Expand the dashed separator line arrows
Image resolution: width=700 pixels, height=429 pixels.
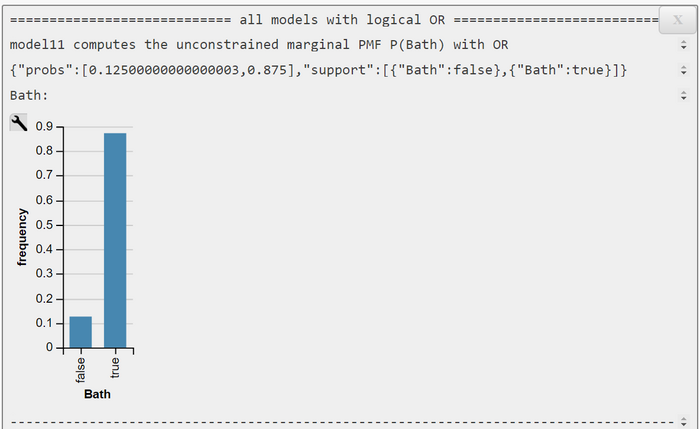point(683,421)
